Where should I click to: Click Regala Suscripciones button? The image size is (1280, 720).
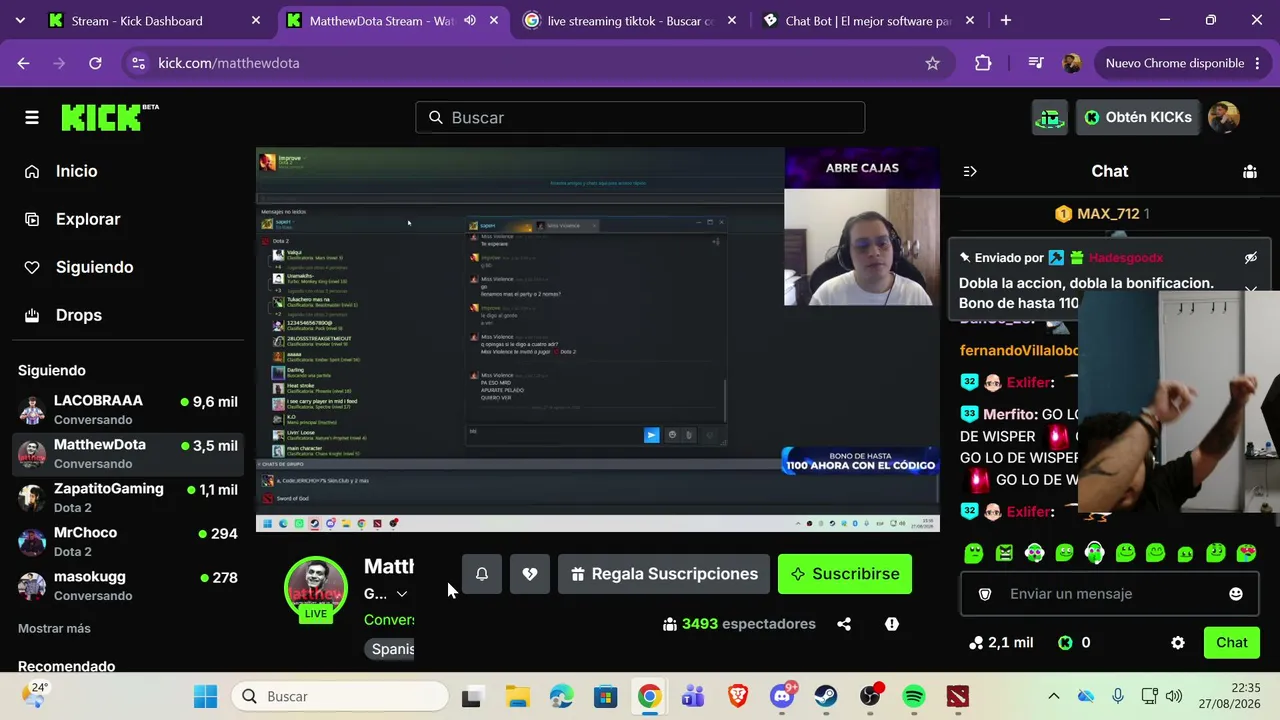point(664,574)
